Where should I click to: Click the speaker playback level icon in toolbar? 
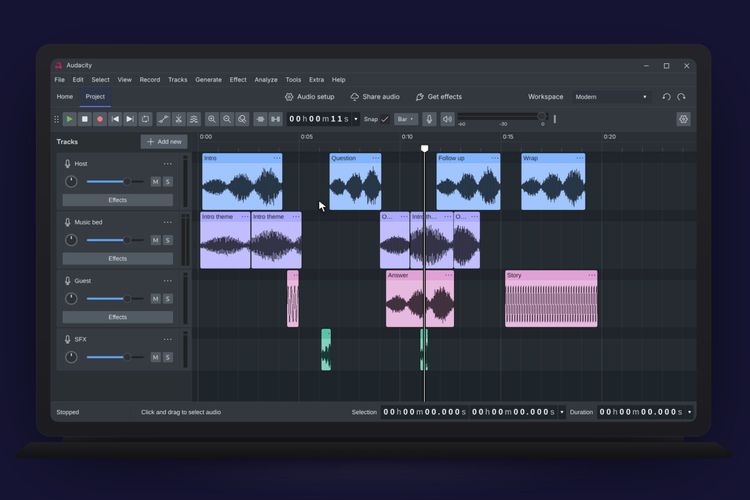447,119
